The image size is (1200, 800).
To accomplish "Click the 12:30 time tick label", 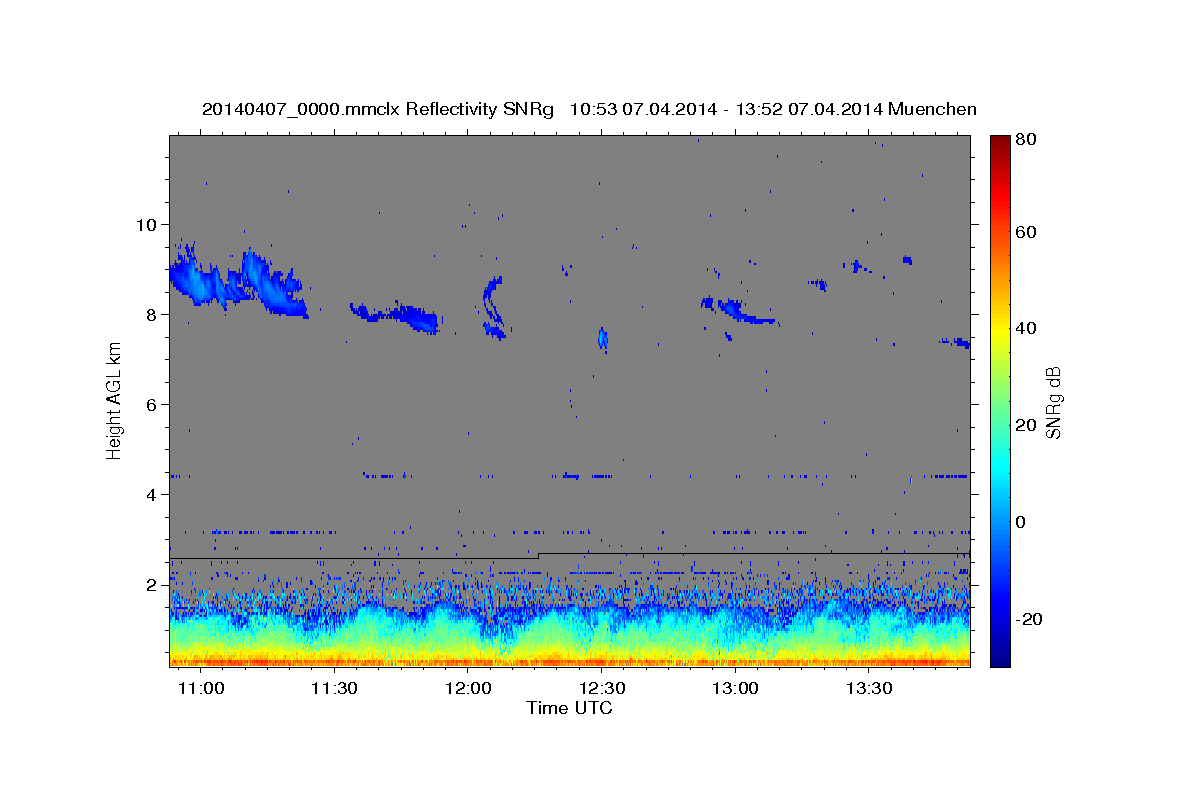I will click(x=602, y=689).
